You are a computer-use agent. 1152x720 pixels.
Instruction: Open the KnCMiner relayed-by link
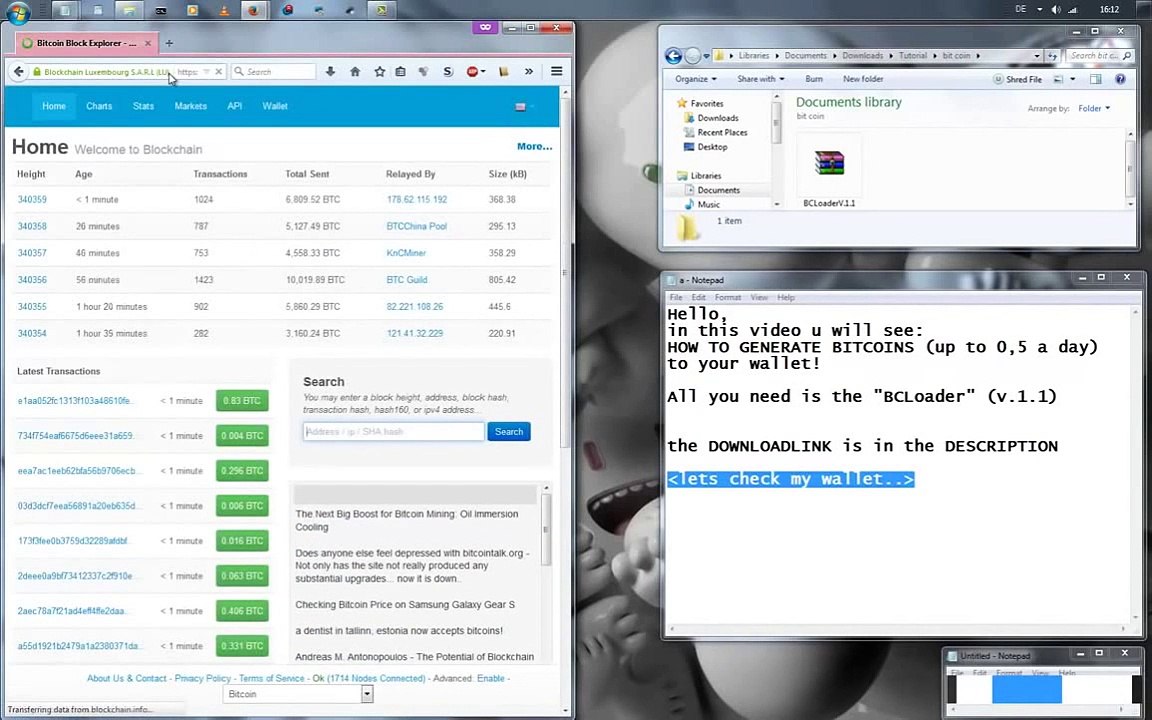tap(406, 253)
